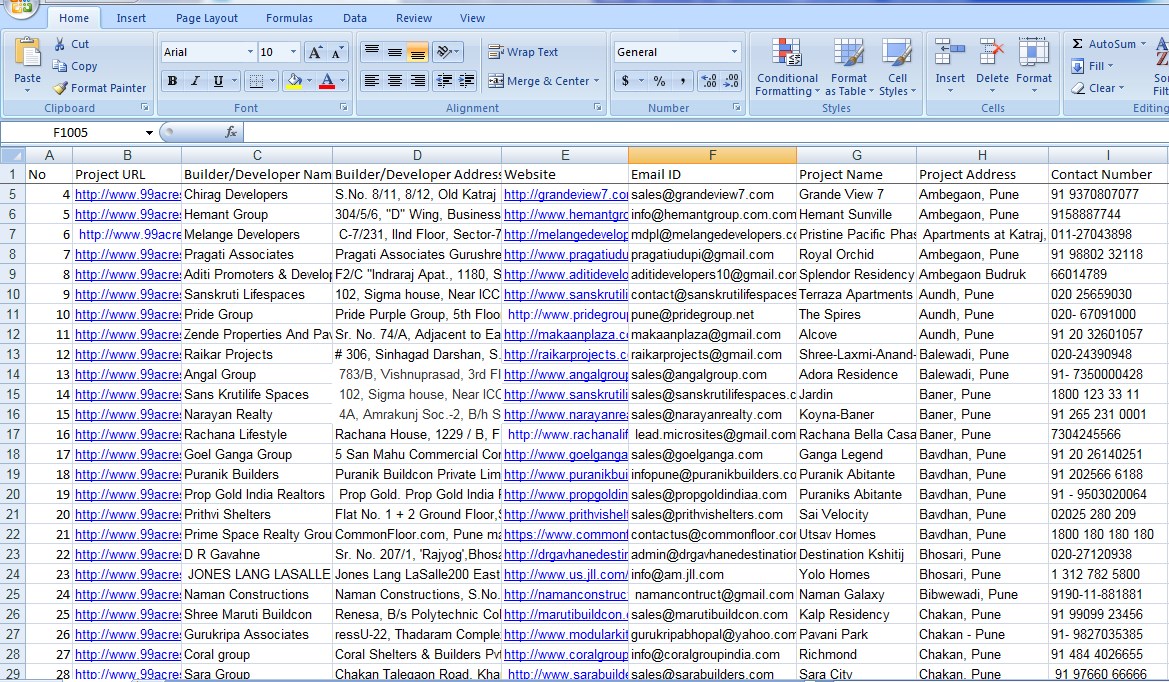Expand the AutoSum dropdown arrow
The image size is (1169, 682).
click(1143, 44)
